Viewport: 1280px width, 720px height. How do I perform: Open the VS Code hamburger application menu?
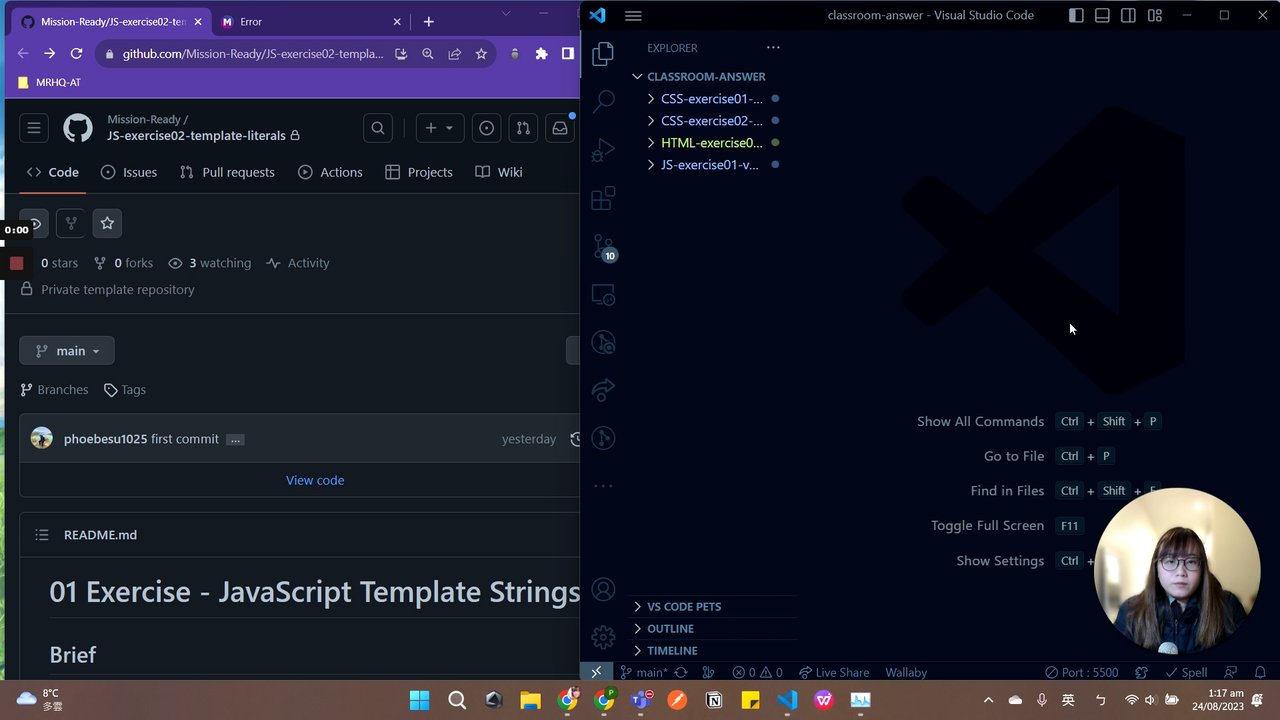point(633,15)
